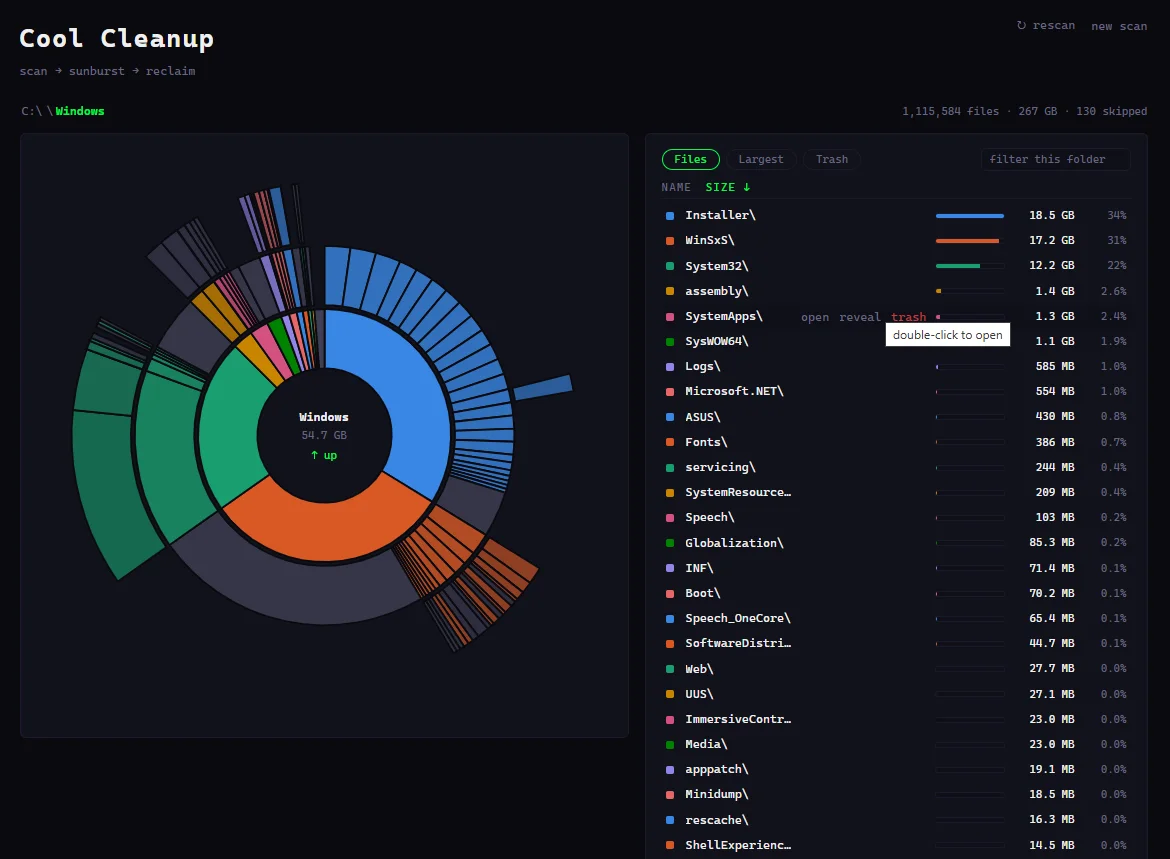Click the System32 size bar
The height and width of the screenshot is (859, 1170).
click(x=969, y=266)
